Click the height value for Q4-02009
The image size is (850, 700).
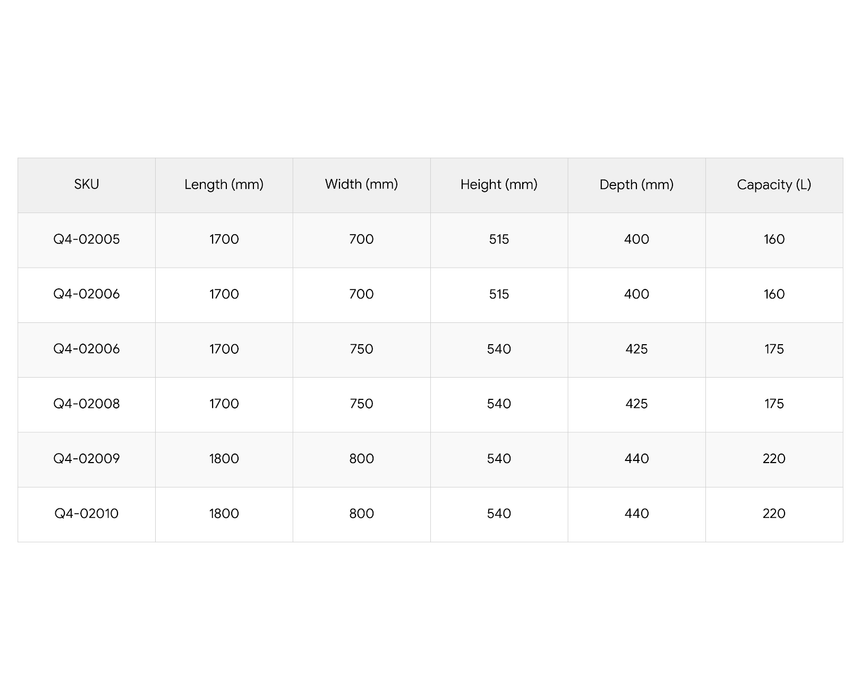click(x=499, y=459)
